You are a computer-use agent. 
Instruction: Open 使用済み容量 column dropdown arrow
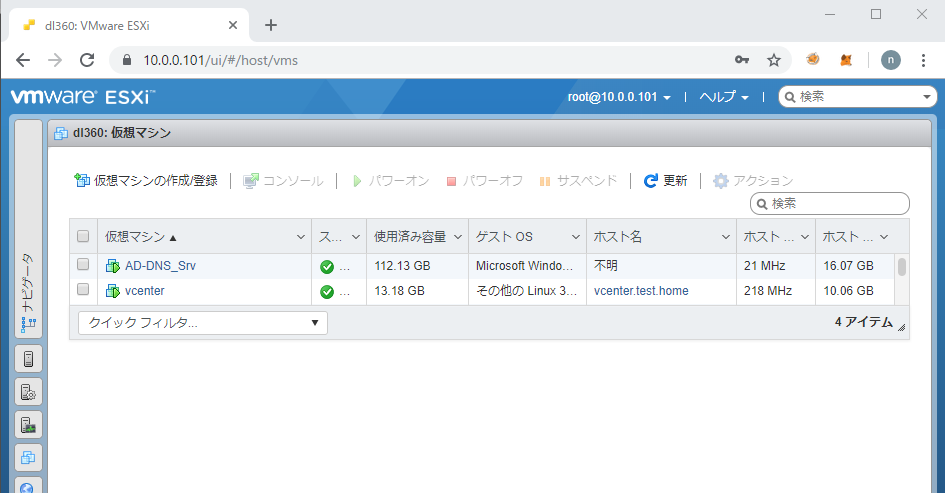[x=458, y=237]
